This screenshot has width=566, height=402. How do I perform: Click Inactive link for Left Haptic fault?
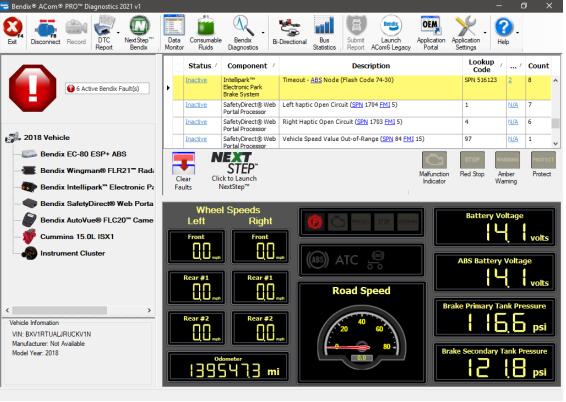[x=196, y=105]
